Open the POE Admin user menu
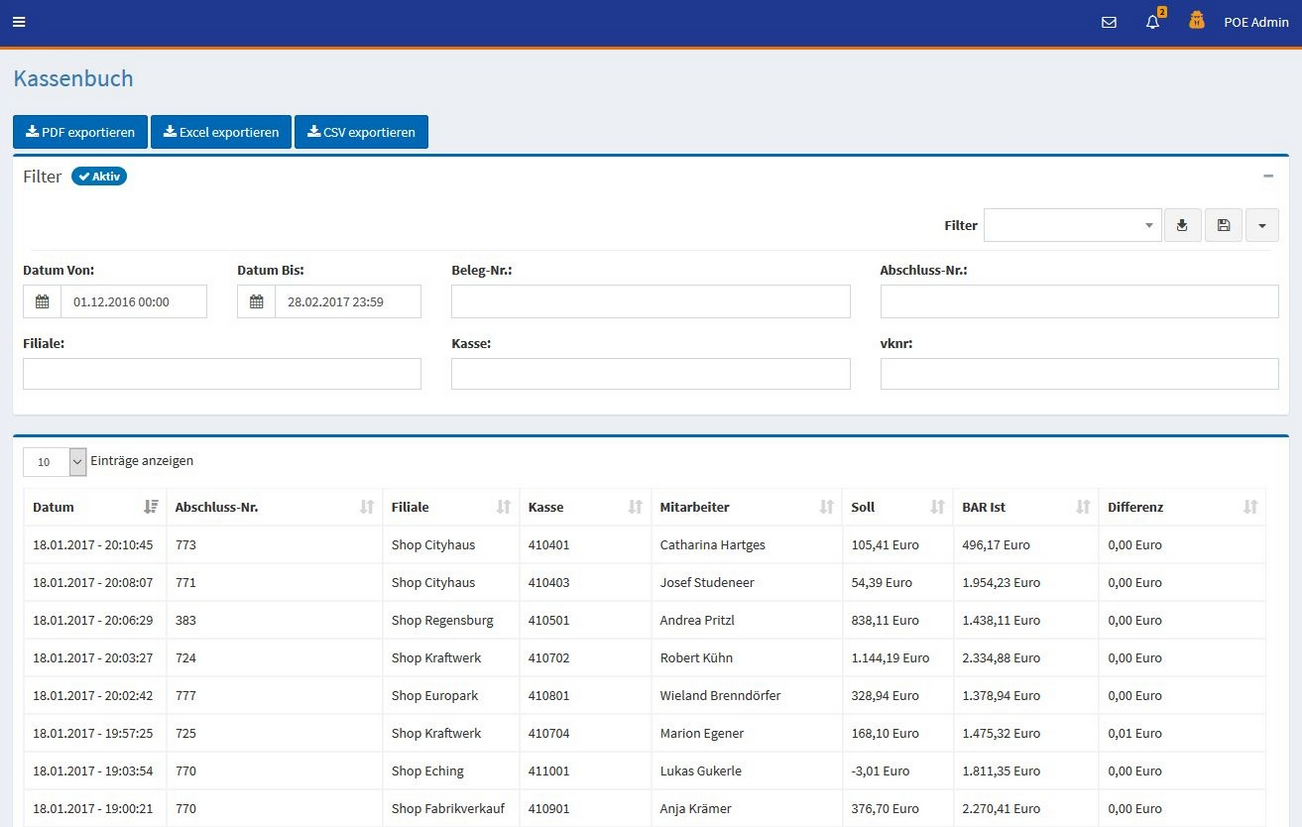Viewport: 1302px width, 827px height. pyautogui.click(x=1256, y=22)
